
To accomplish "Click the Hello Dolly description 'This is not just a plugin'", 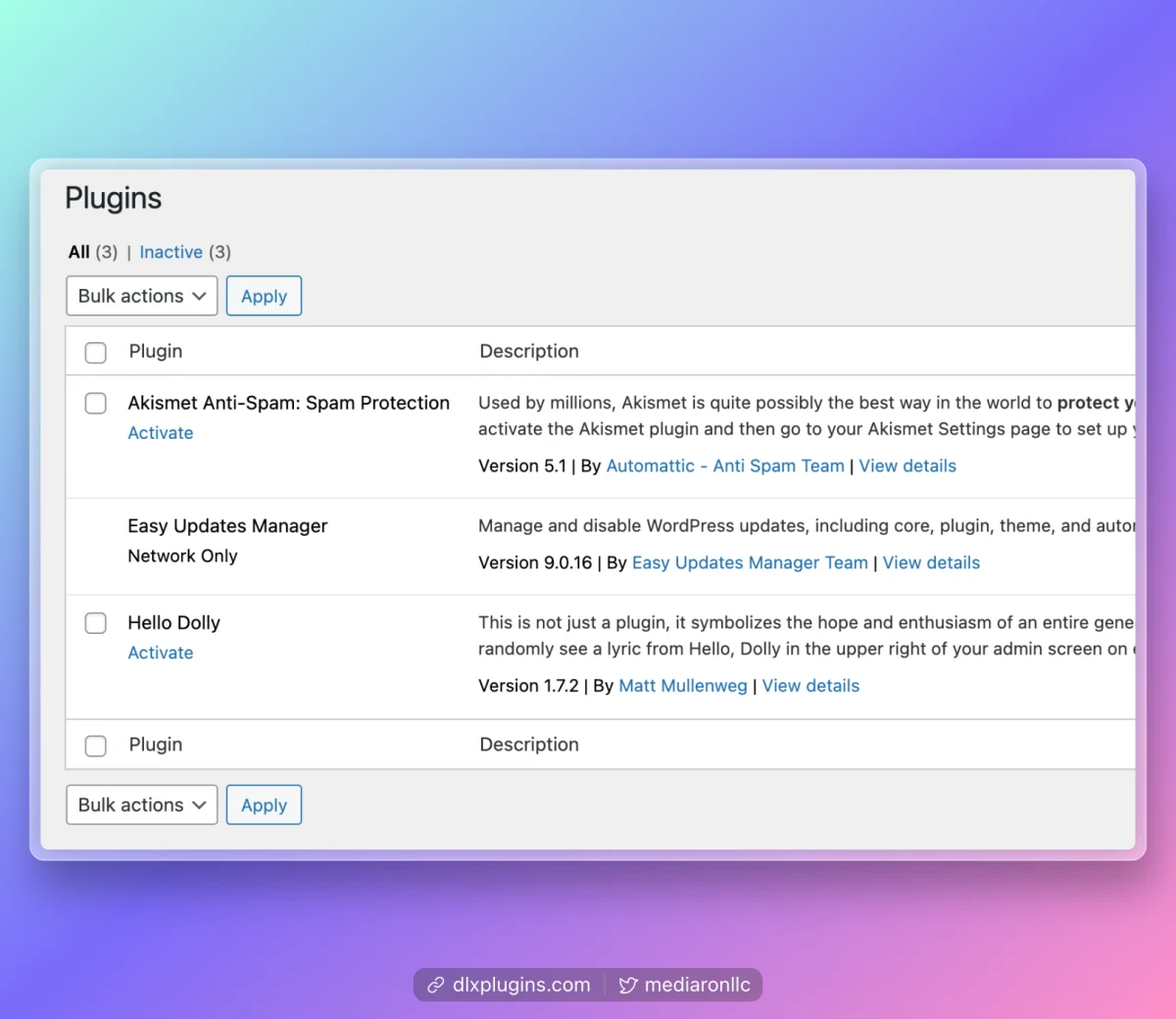I will [807, 635].
